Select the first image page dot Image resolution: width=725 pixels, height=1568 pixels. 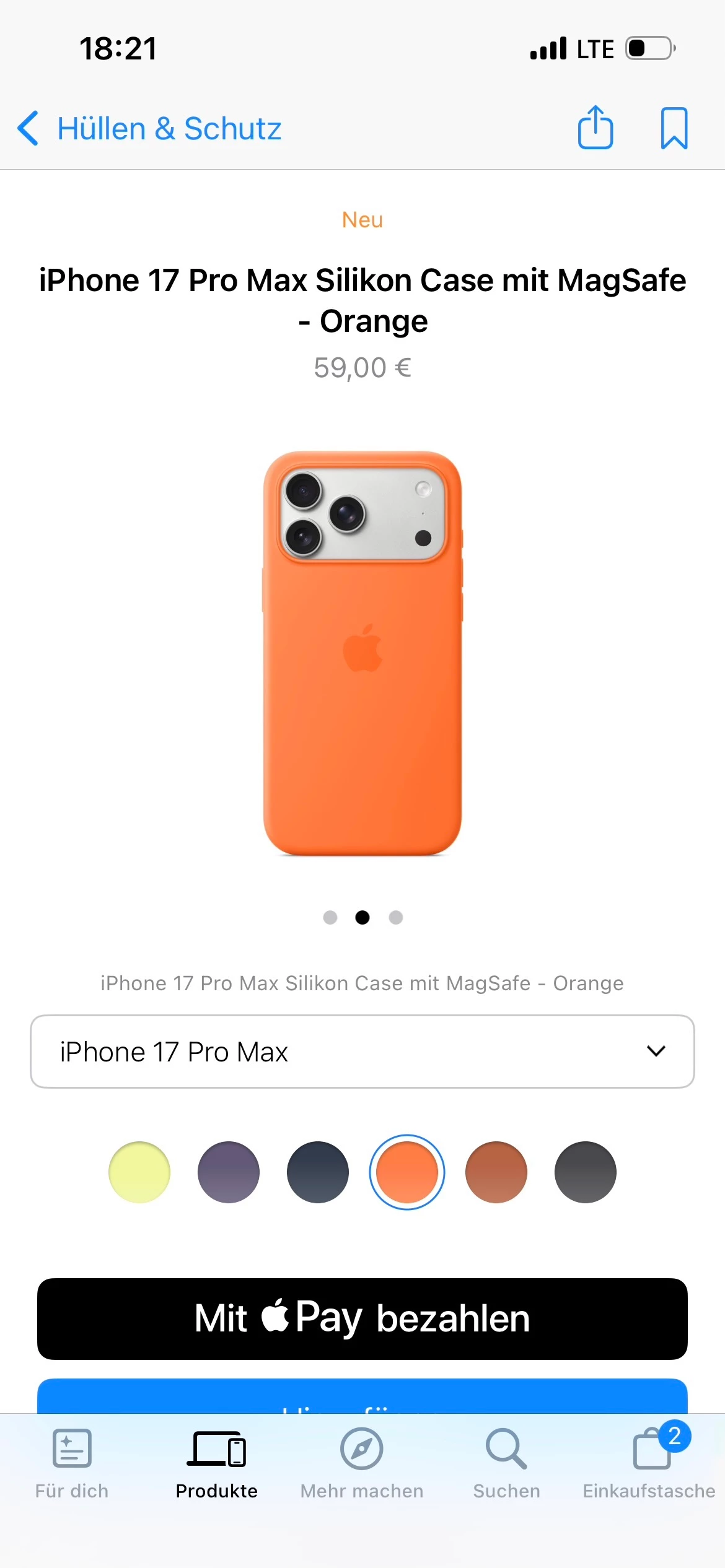point(330,917)
